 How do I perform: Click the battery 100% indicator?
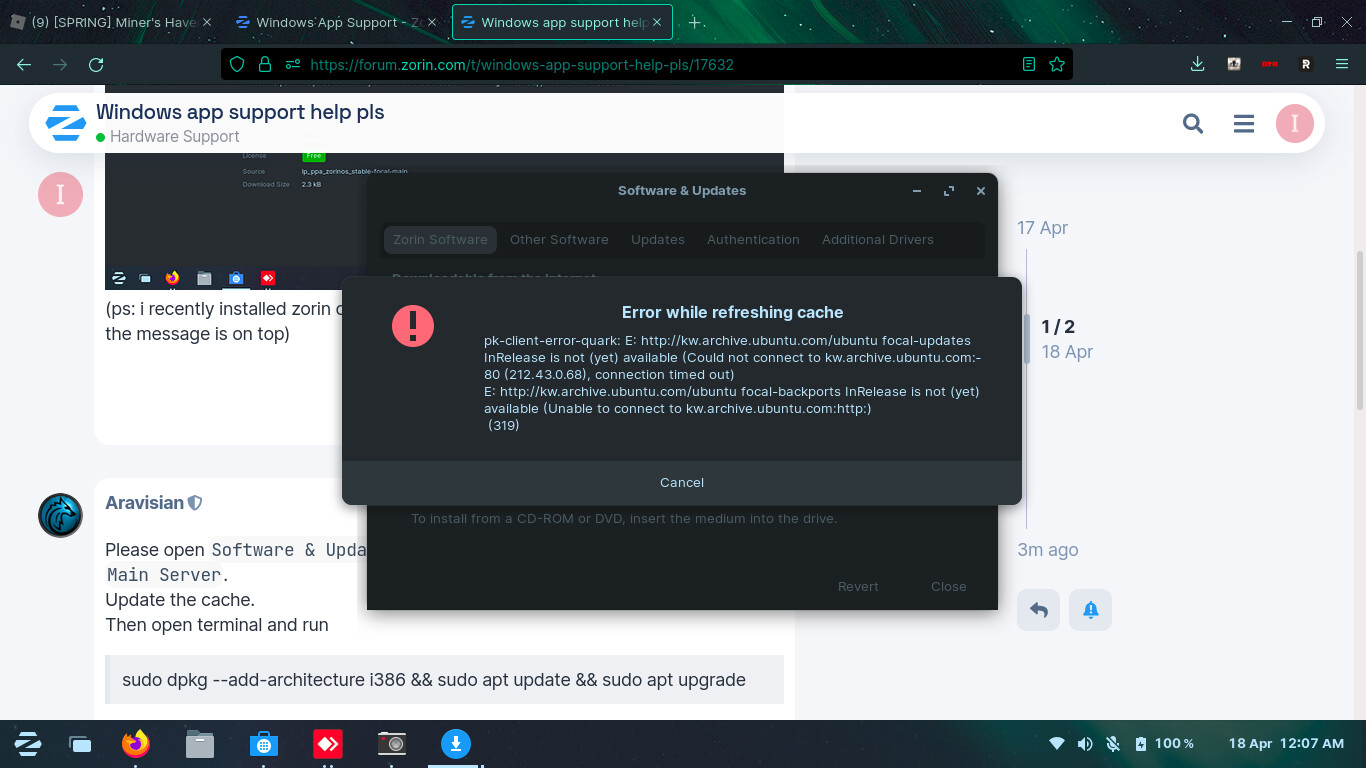[1165, 744]
